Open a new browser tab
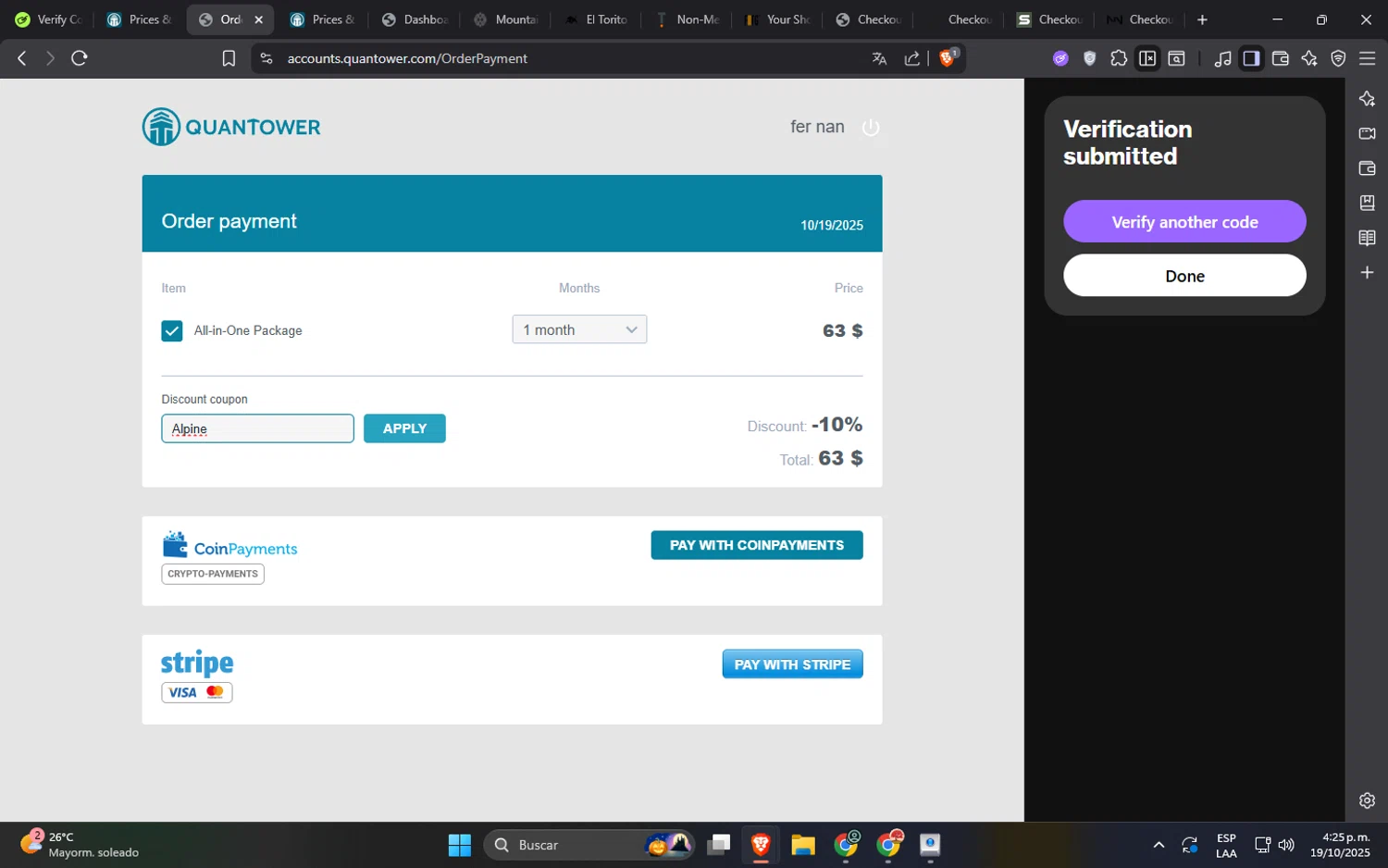Viewport: 1388px width, 868px height. 1202,19
